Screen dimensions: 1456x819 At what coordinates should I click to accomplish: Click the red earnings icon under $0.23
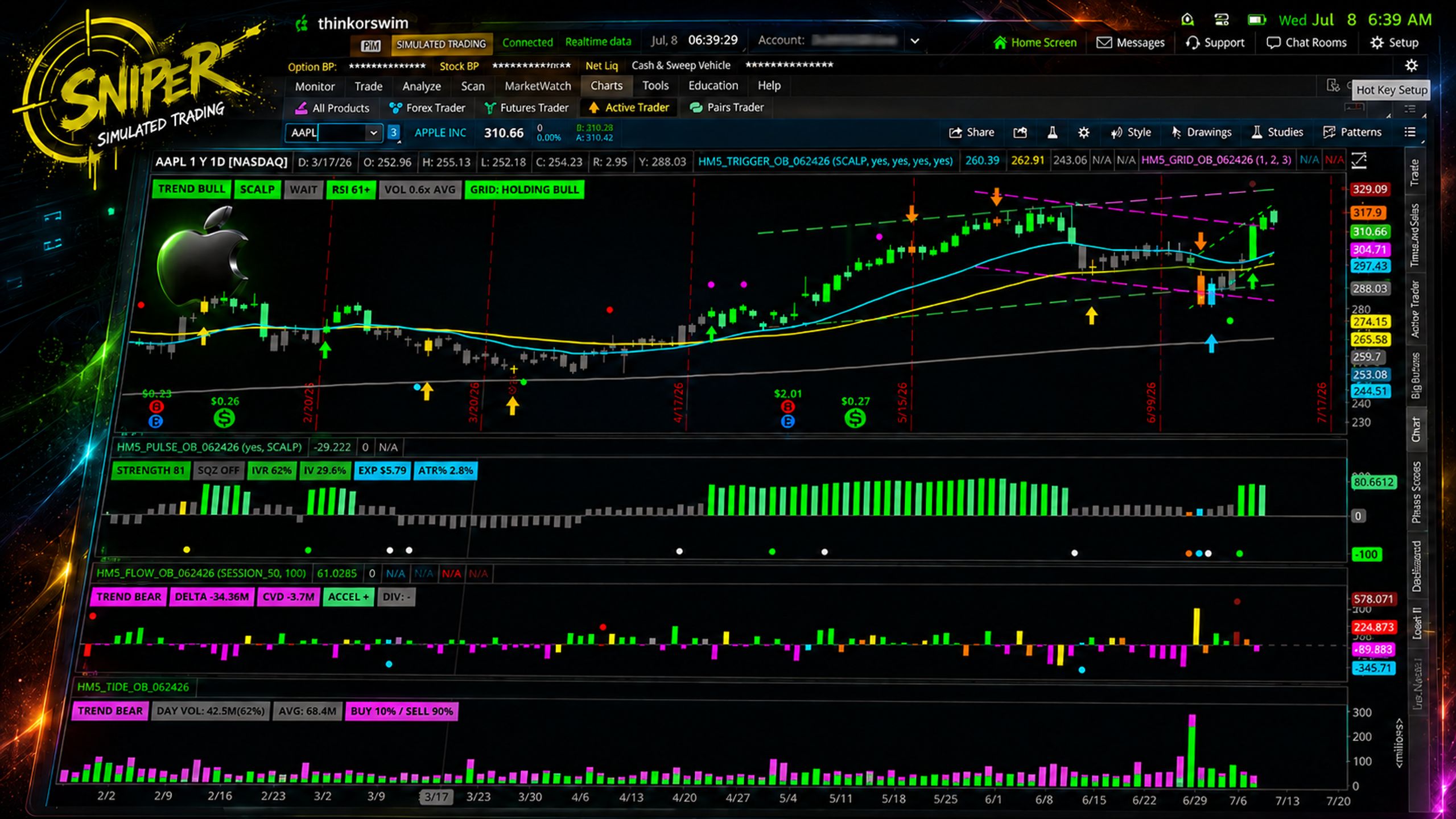click(156, 407)
